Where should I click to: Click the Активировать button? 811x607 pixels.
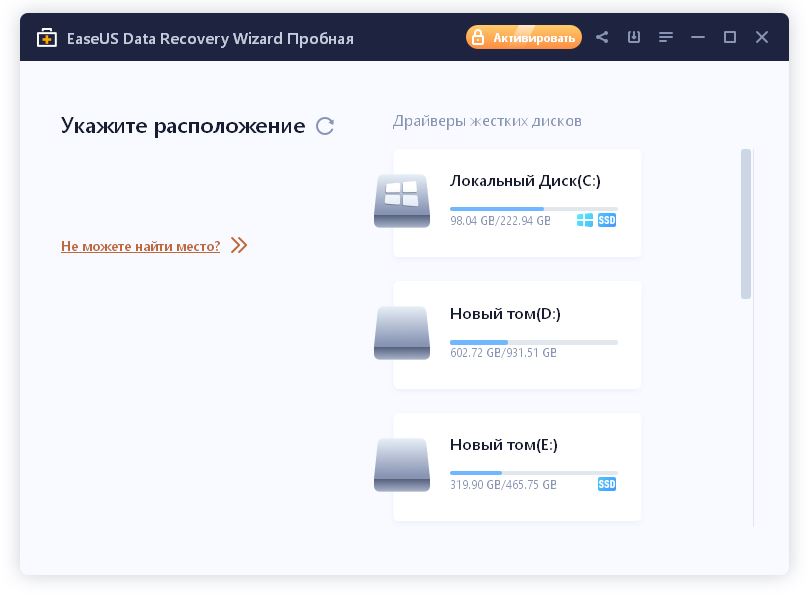pos(523,38)
